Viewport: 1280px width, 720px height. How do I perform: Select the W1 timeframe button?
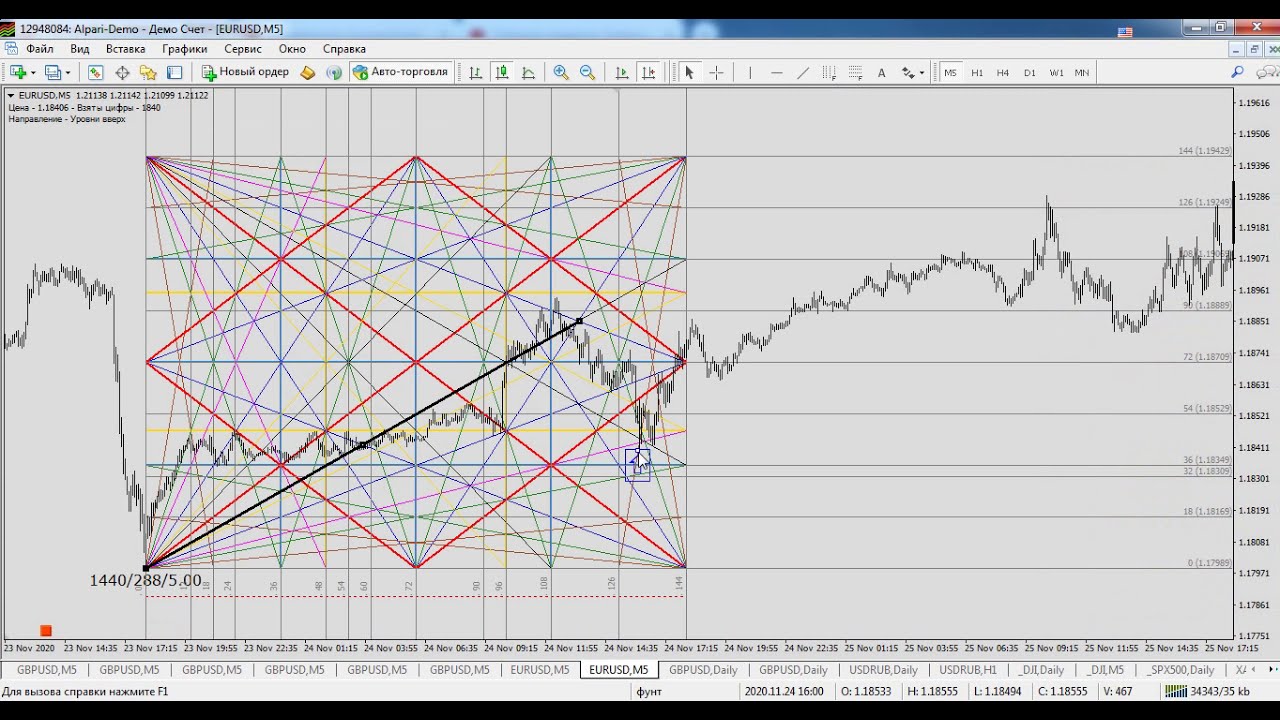[x=1056, y=72]
